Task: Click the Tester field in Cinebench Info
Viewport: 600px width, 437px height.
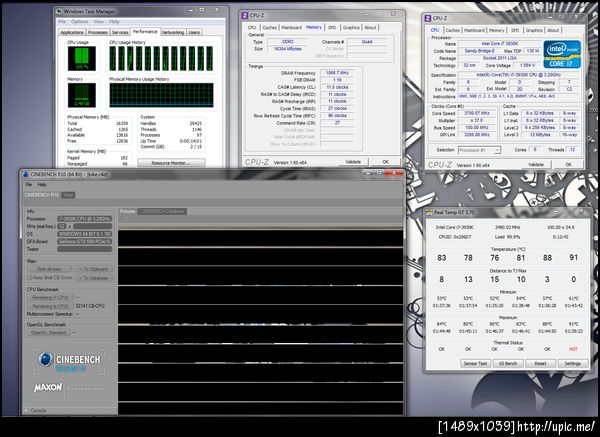Action: click(x=85, y=249)
